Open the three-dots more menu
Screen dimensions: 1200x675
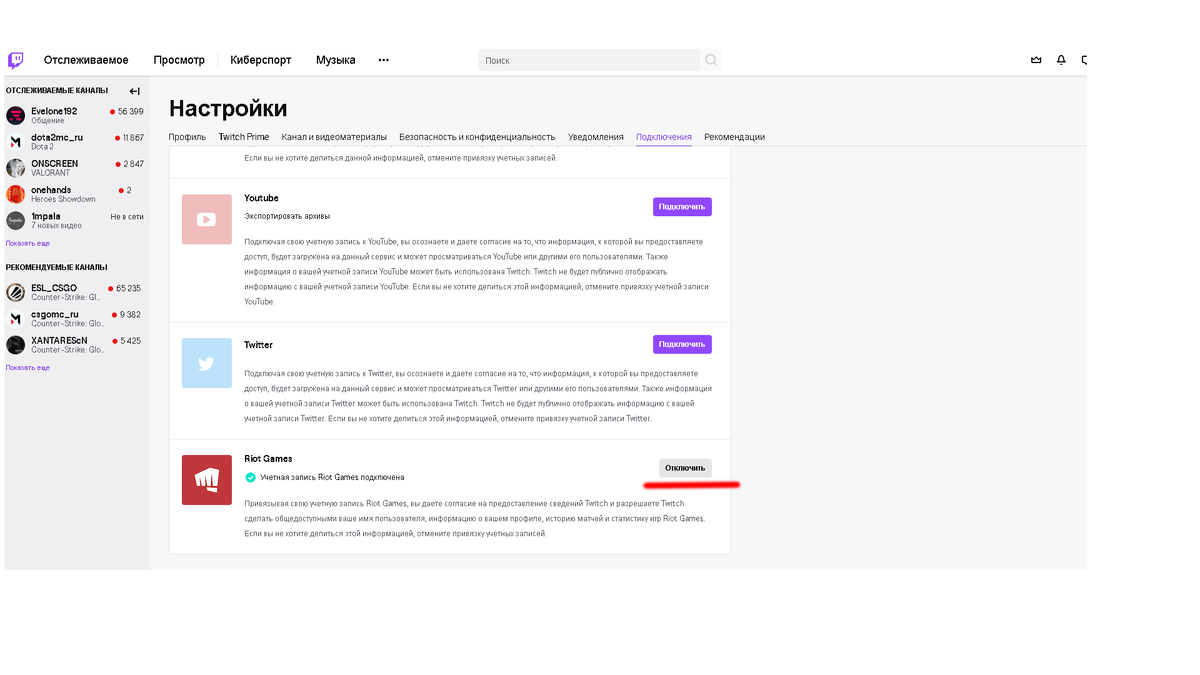coord(383,60)
